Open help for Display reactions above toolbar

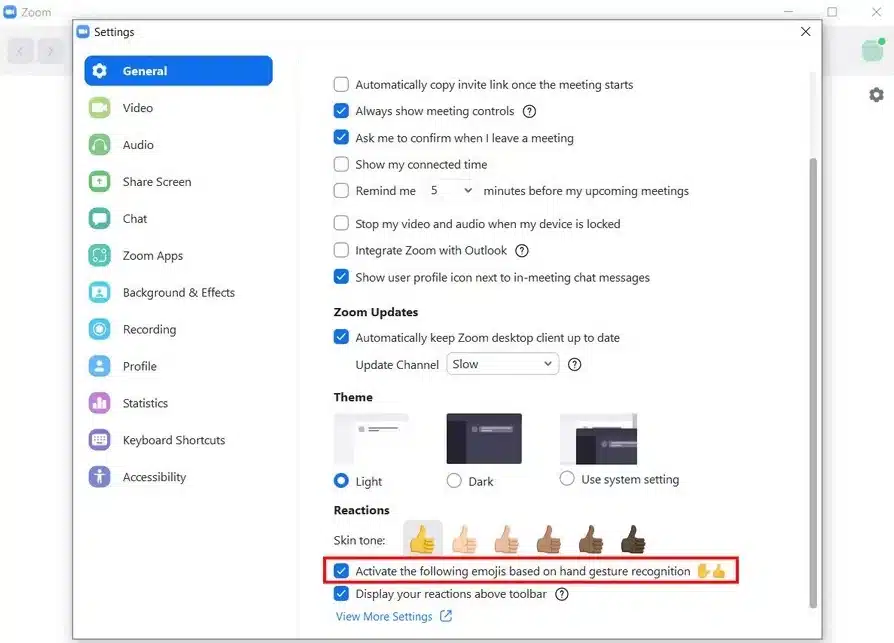[562, 595]
